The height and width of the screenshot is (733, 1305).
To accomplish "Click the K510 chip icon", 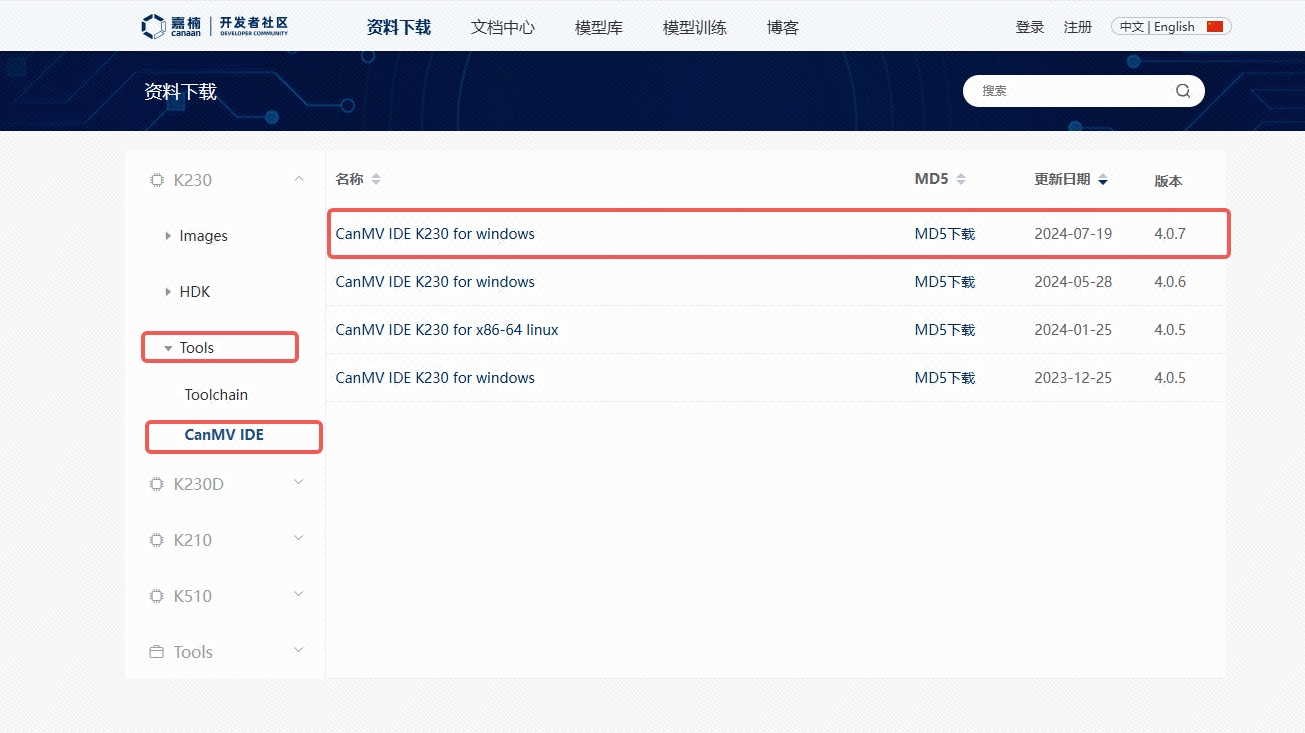I will coord(157,596).
